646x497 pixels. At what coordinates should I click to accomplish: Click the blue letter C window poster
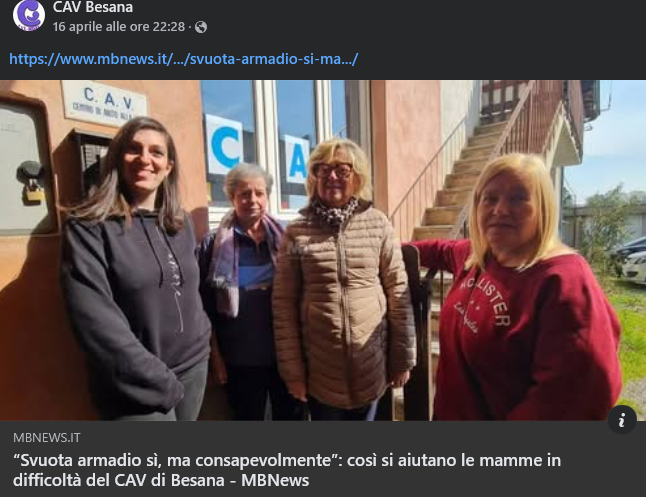click(224, 145)
